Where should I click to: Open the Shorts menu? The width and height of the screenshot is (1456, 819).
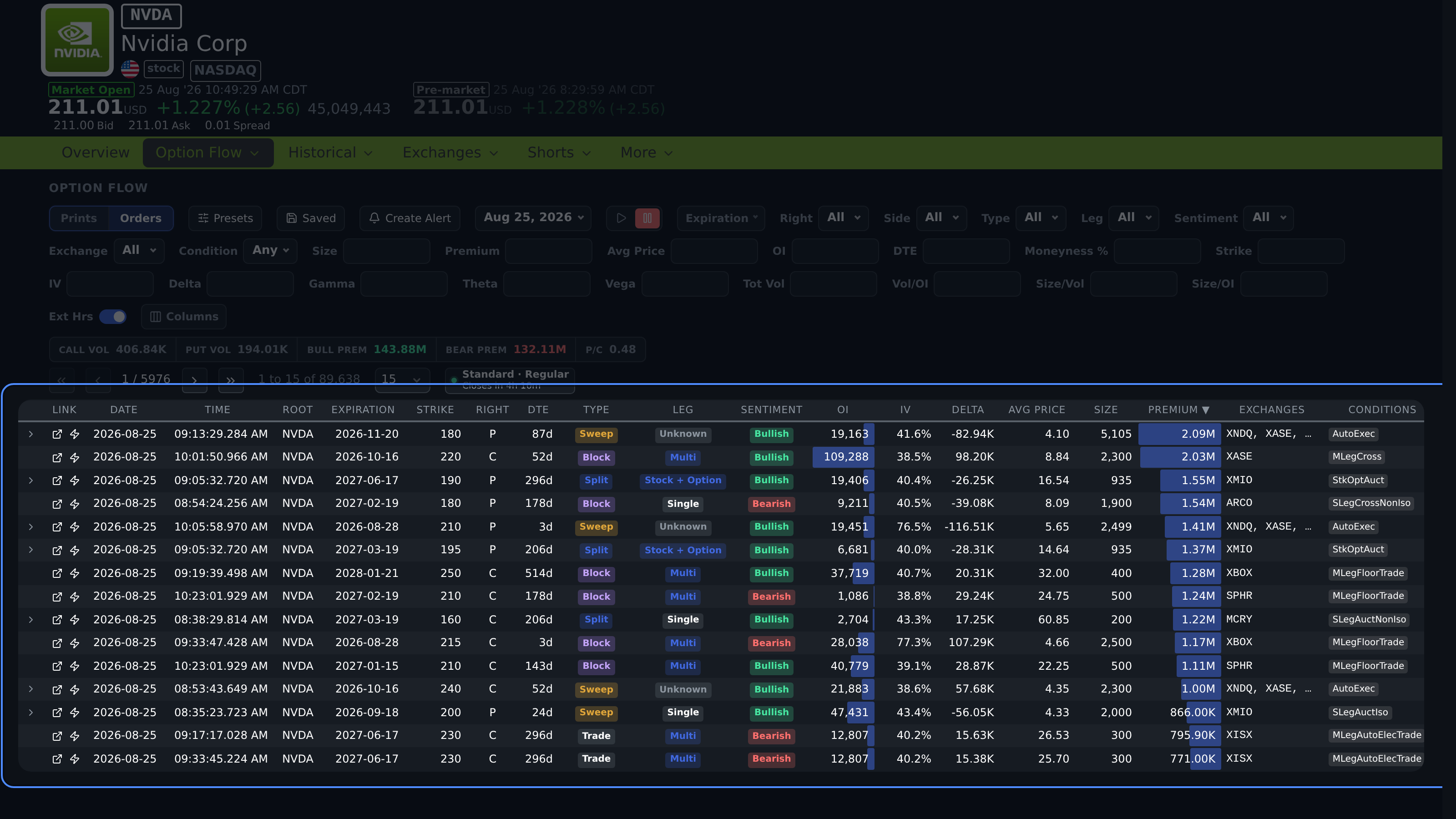(x=559, y=152)
